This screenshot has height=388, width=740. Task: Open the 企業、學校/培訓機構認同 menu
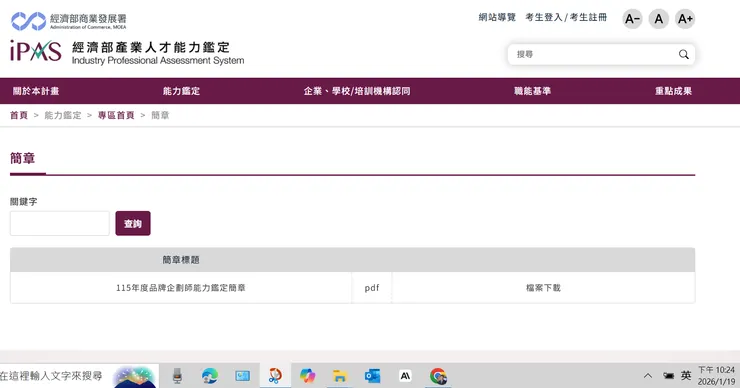pyautogui.click(x=357, y=91)
